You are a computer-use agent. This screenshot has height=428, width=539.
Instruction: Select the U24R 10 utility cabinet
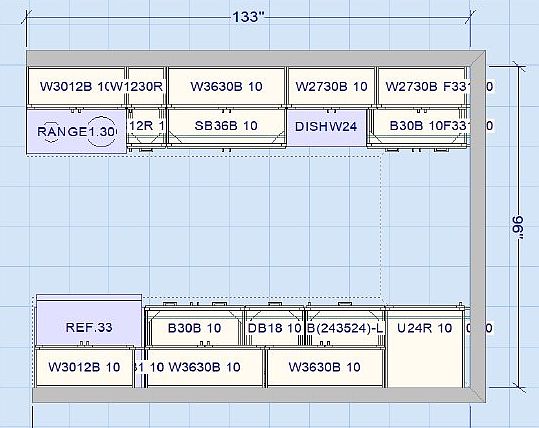coord(425,347)
